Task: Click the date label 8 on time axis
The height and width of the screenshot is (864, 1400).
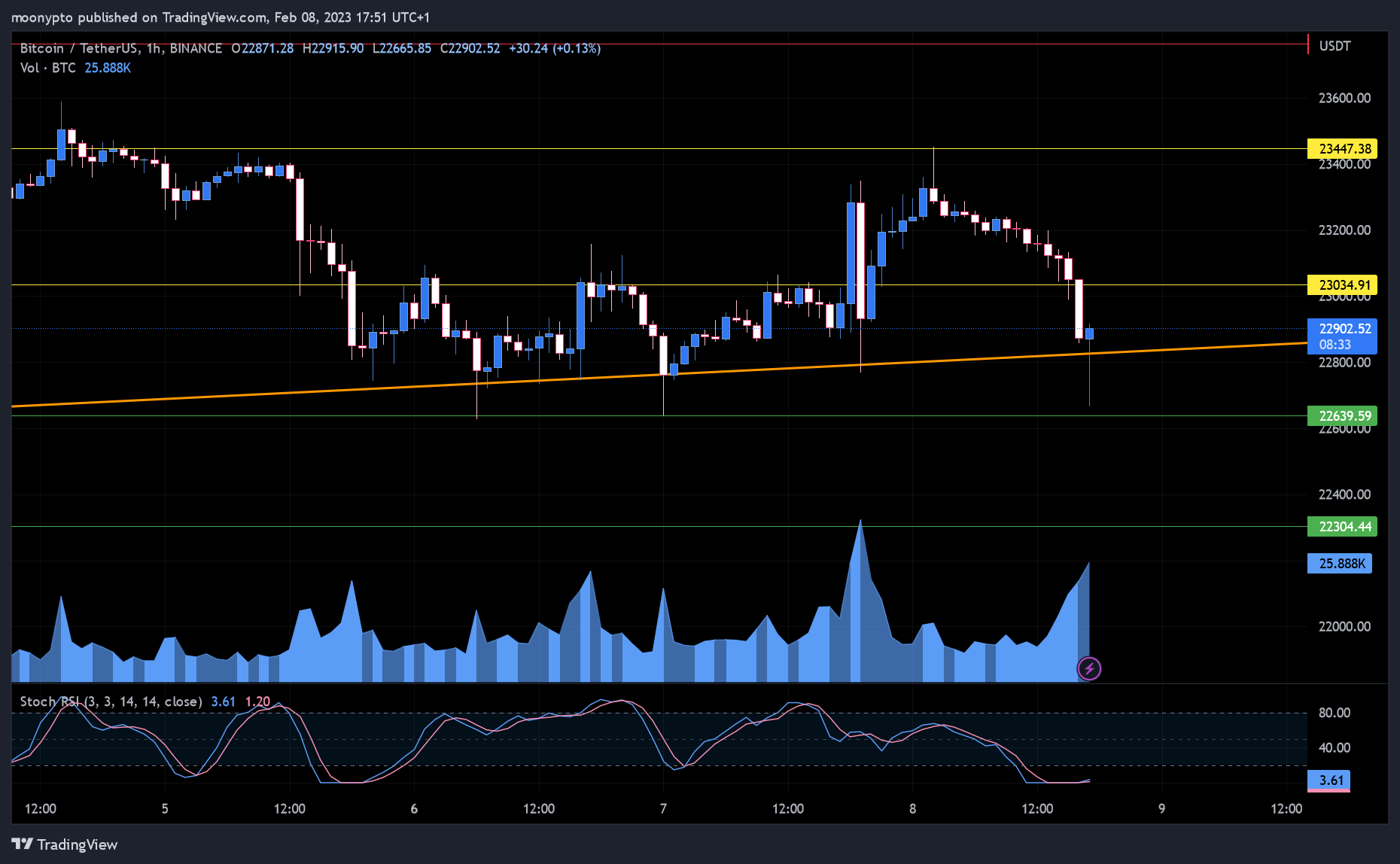Action: coord(912,809)
